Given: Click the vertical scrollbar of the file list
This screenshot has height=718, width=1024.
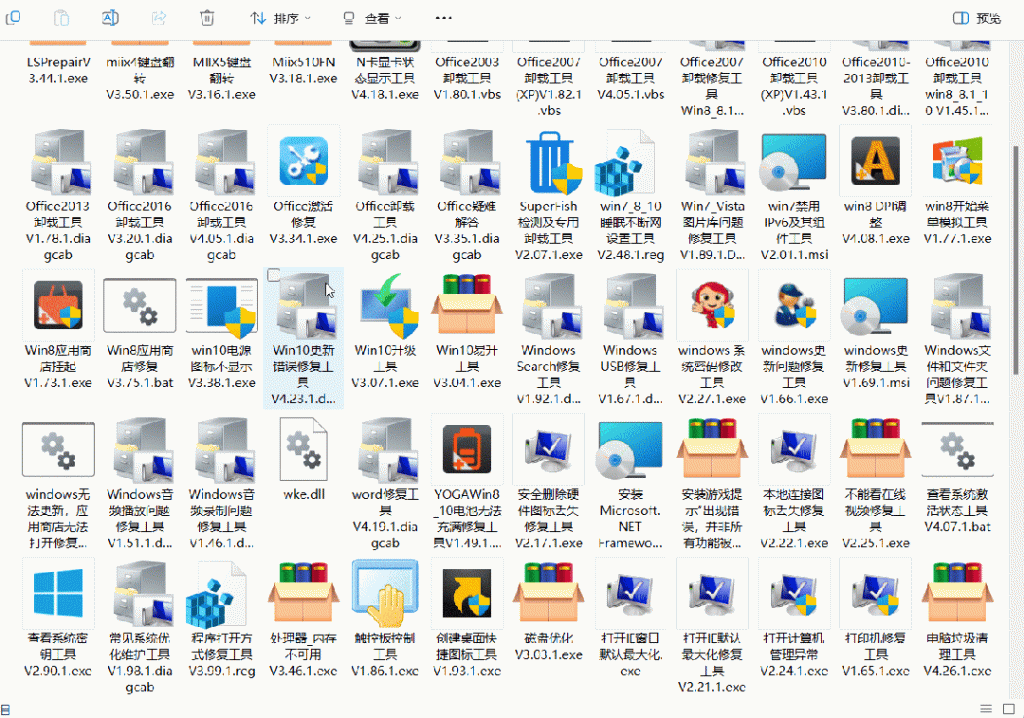Looking at the screenshot, I should click(1016, 261).
